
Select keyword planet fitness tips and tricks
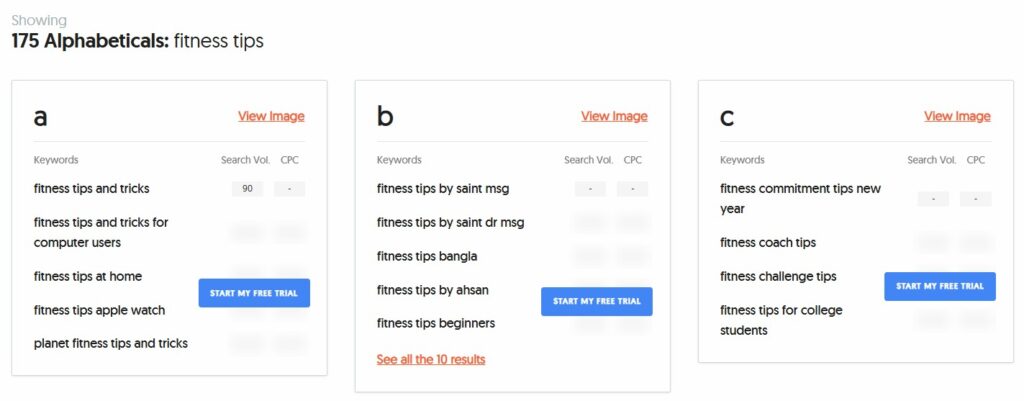(111, 343)
